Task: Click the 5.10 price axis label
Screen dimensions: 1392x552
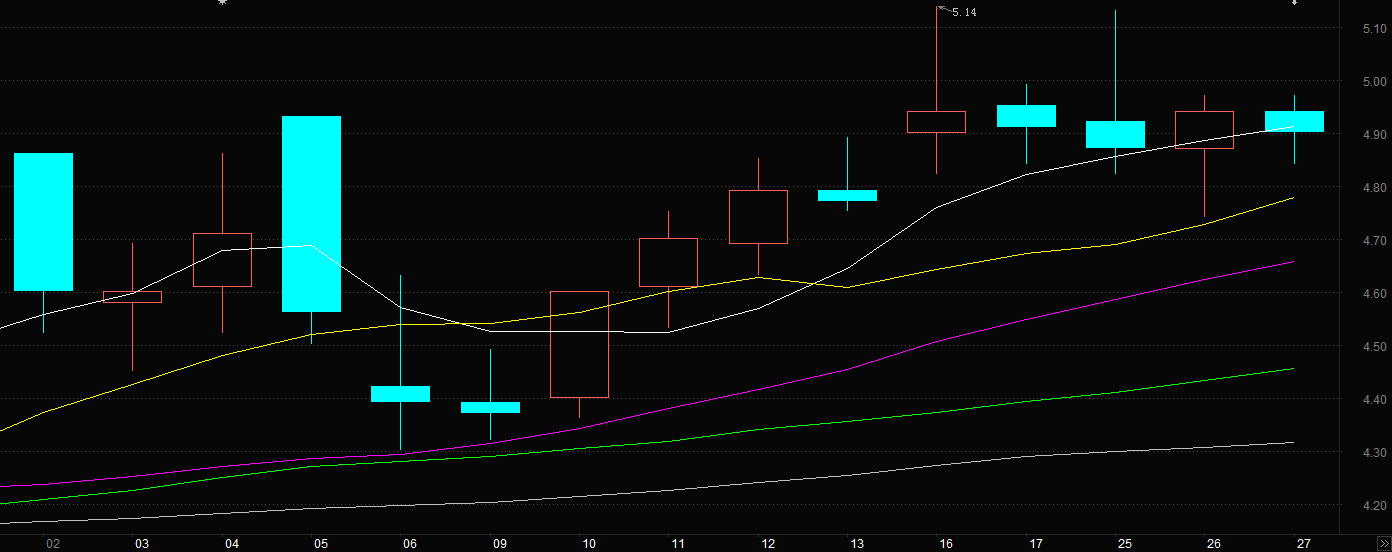Action: tap(1374, 29)
